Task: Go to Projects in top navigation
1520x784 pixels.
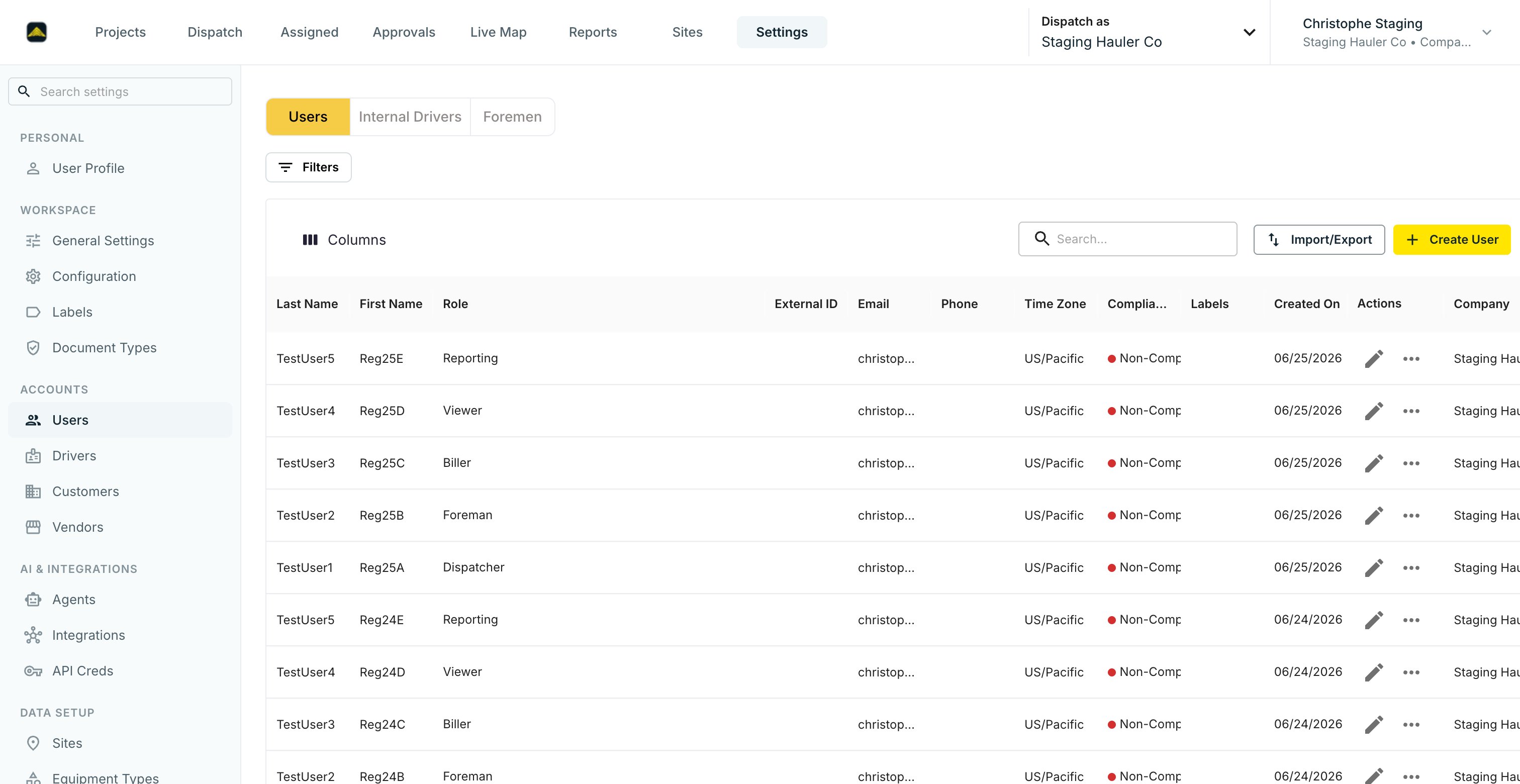Action: (x=120, y=32)
